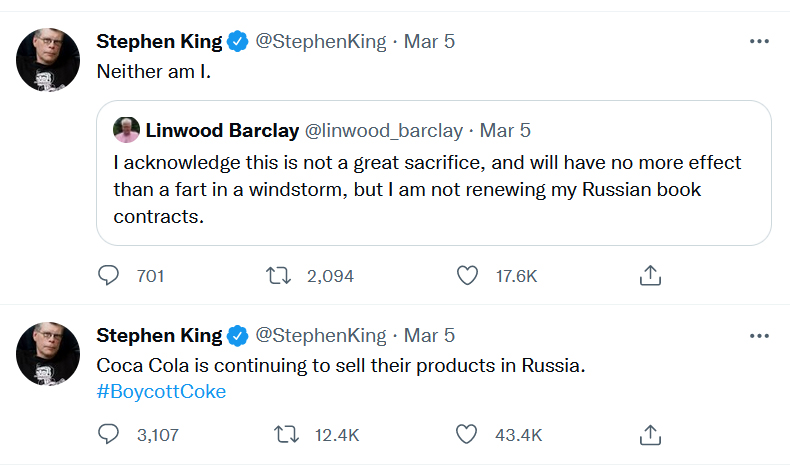Viewport: 790px width, 467px height.
Task: Click Stephen King's avatar on second tweet
Action: point(48,354)
